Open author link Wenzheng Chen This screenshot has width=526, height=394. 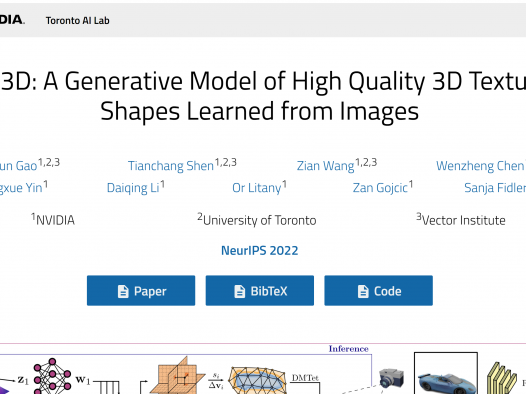(480, 166)
